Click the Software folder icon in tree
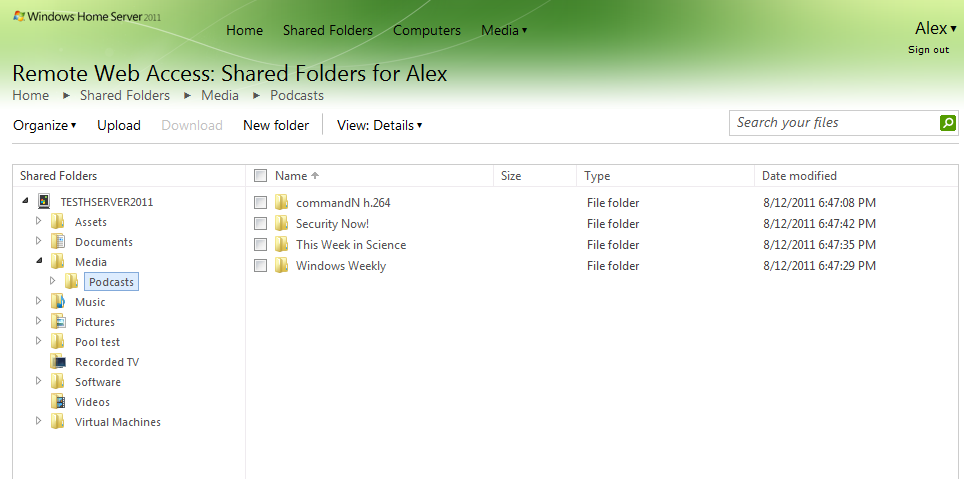Screen dimensions: 964x479 click(x=58, y=382)
